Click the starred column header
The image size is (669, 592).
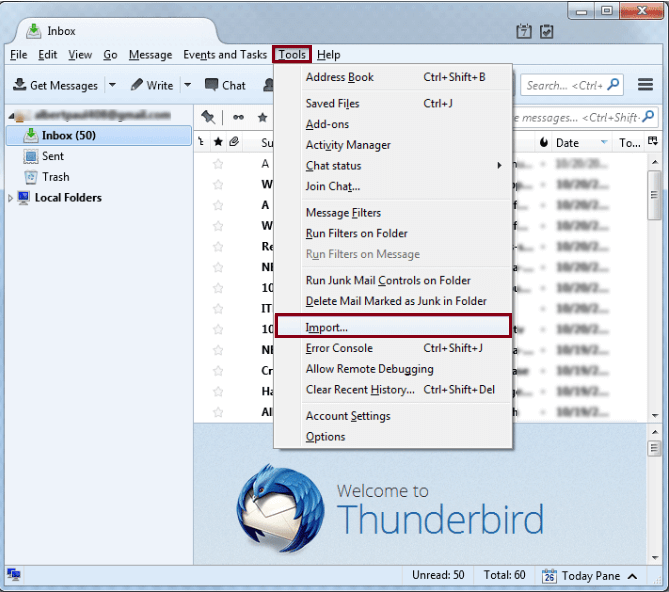coord(218,142)
